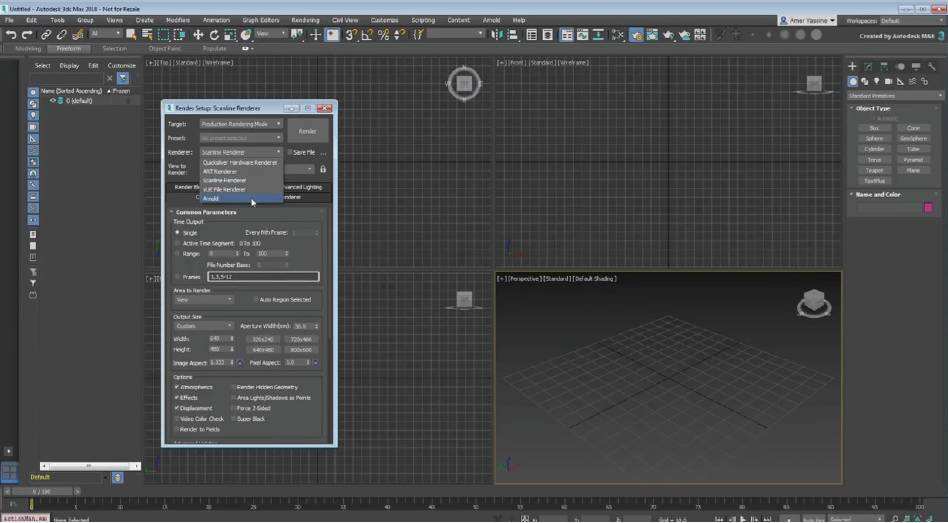Viewport: 948px width, 523px height.
Task: Open the Output Size Custom dropdown
Action: tap(204, 325)
